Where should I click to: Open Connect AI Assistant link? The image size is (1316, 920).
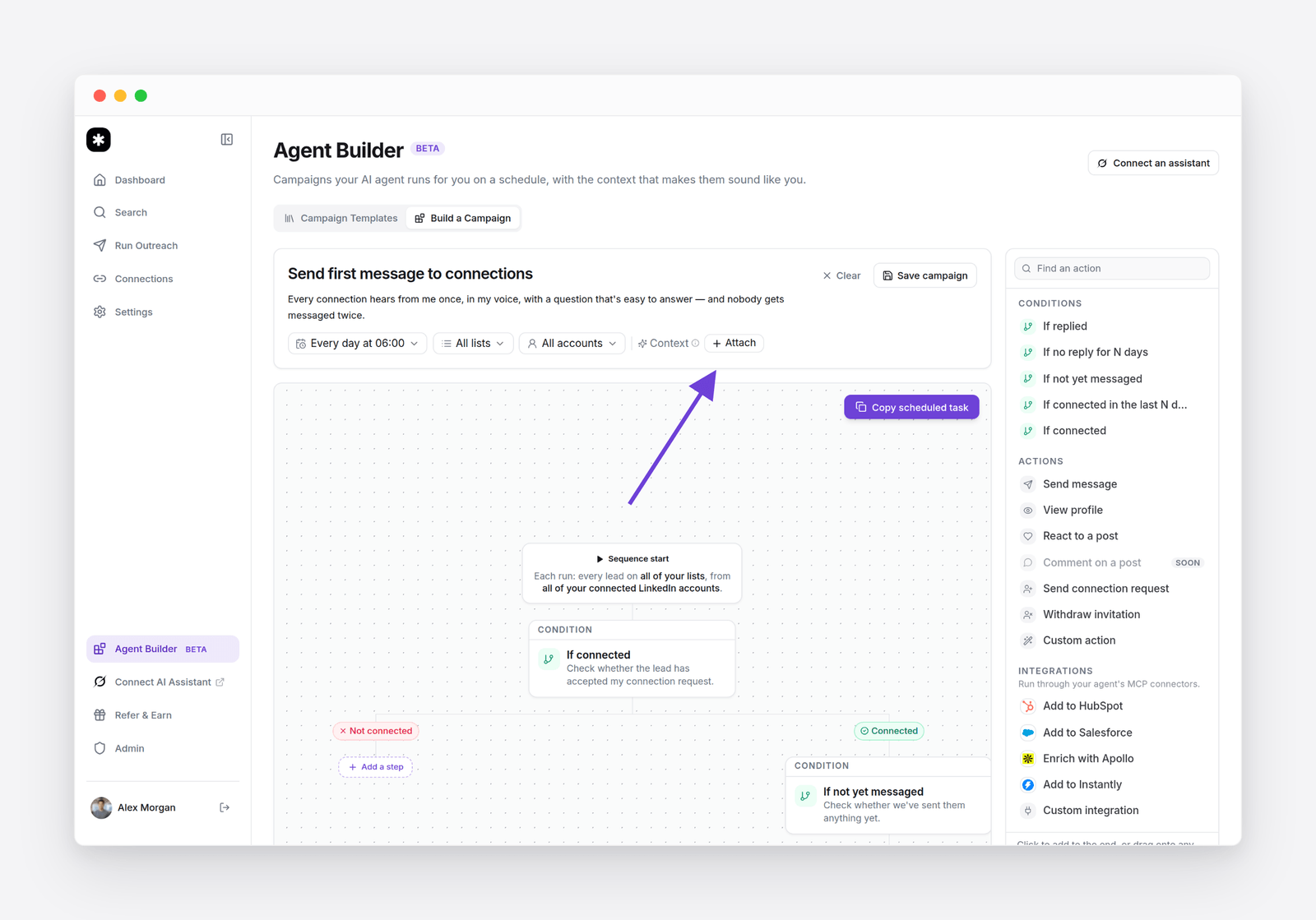163,682
